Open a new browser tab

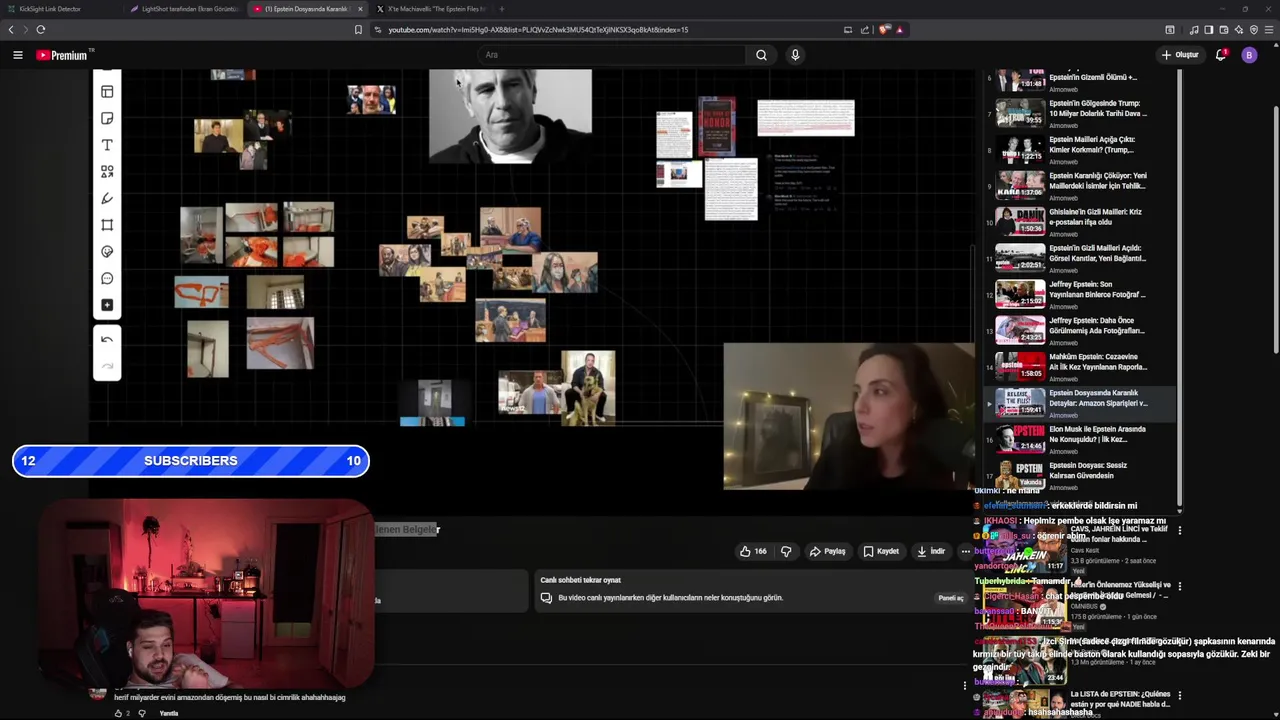[x=502, y=9]
